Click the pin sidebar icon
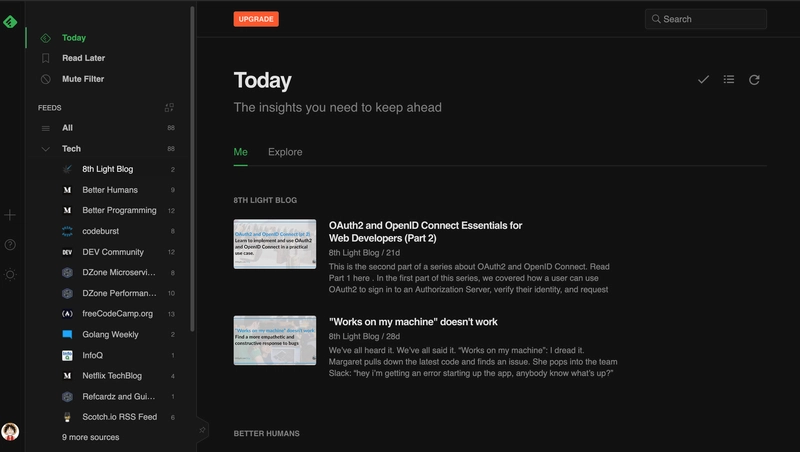 tap(202, 430)
